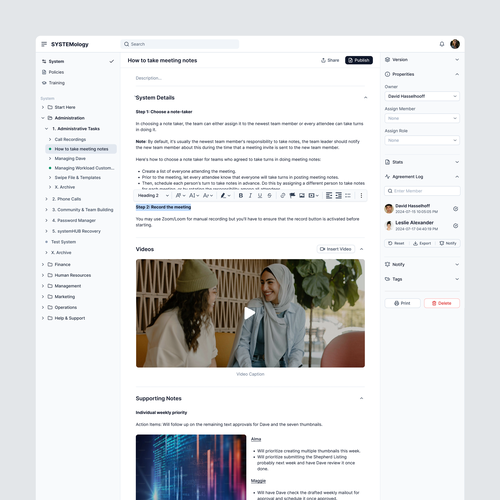Screen dimensions: 500x500
Task: Click Reset in the Agreement Log
Action: click(x=396, y=243)
